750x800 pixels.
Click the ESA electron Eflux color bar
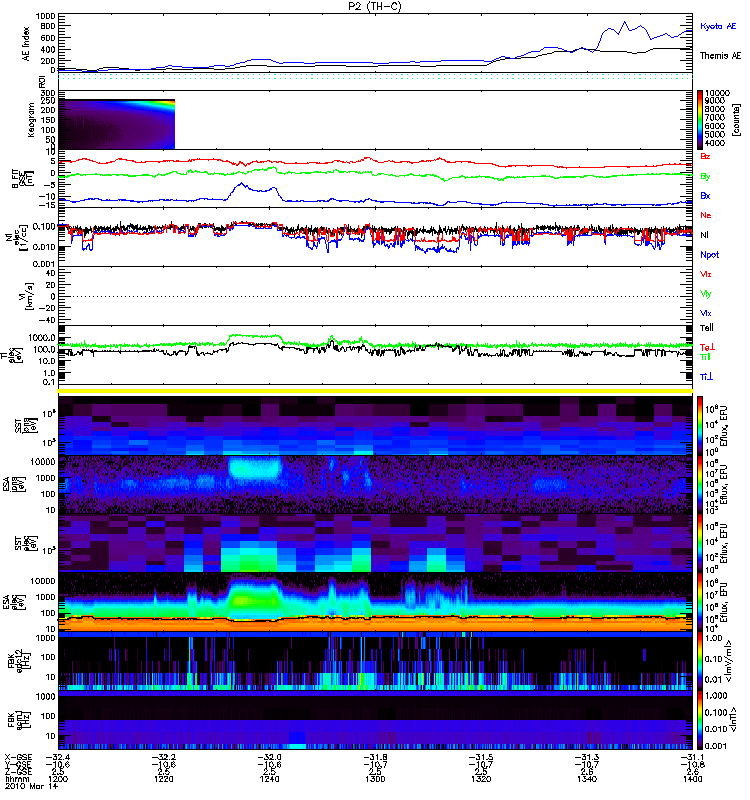(700, 602)
